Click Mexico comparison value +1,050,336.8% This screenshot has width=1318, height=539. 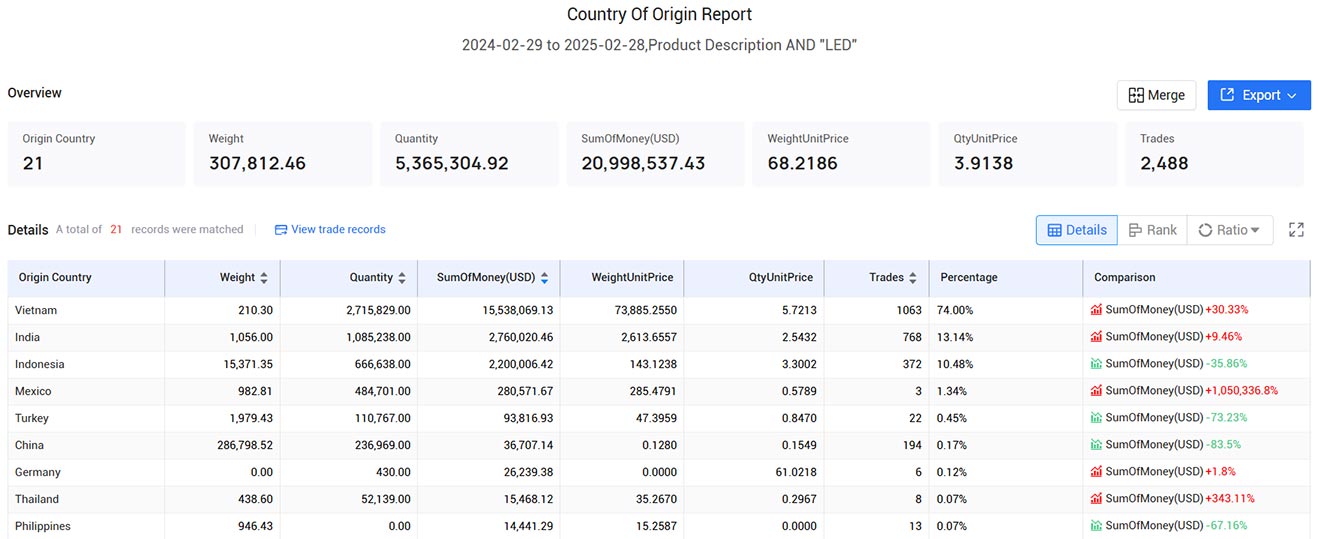point(1241,391)
